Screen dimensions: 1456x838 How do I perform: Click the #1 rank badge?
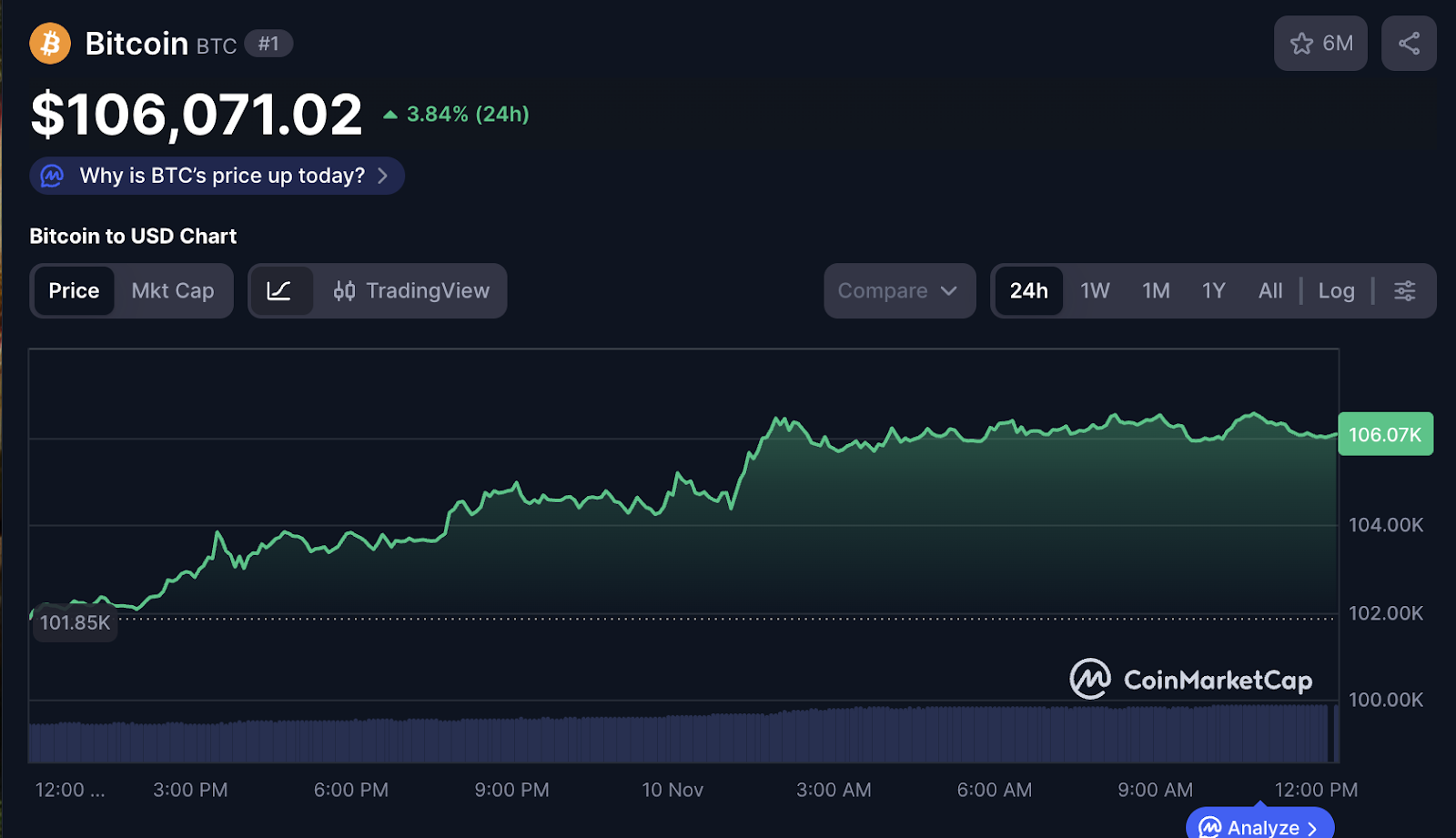click(268, 44)
